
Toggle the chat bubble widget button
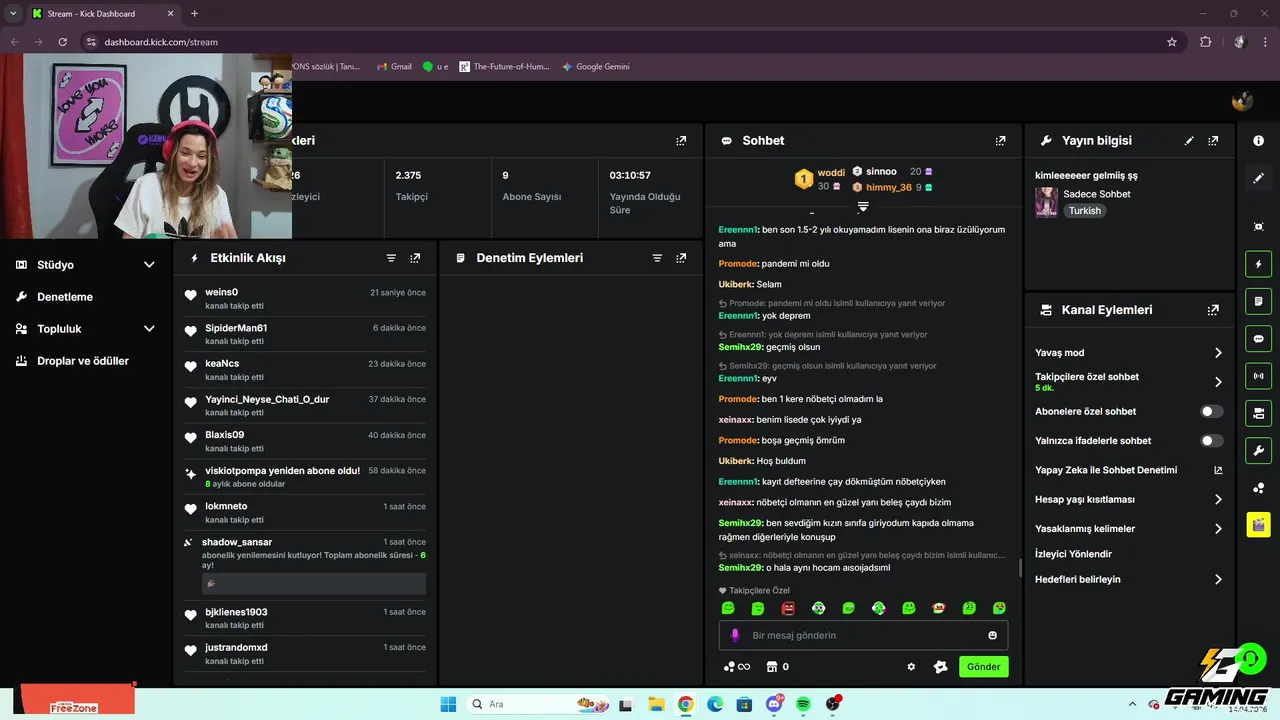[x=1258, y=339]
